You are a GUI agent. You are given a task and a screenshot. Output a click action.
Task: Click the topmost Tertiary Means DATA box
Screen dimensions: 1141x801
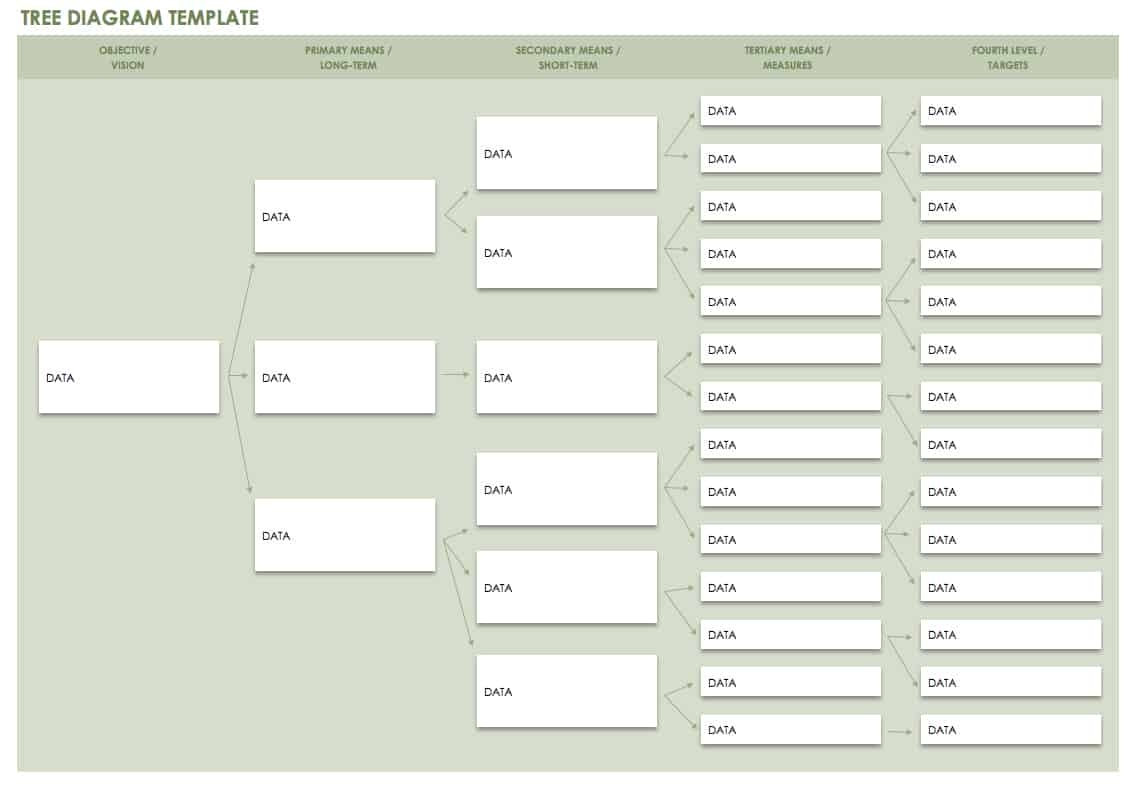(791, 111)
